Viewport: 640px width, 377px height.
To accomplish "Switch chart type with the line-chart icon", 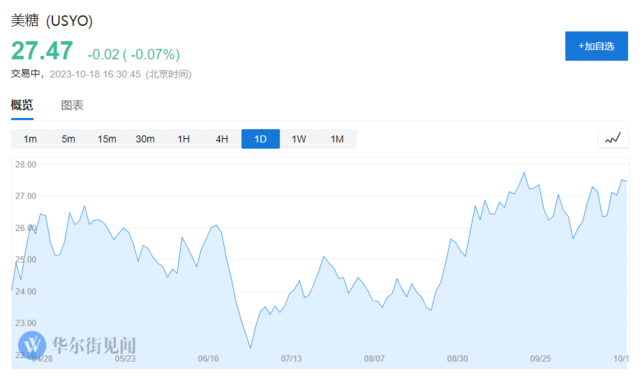I will [613, 139].
